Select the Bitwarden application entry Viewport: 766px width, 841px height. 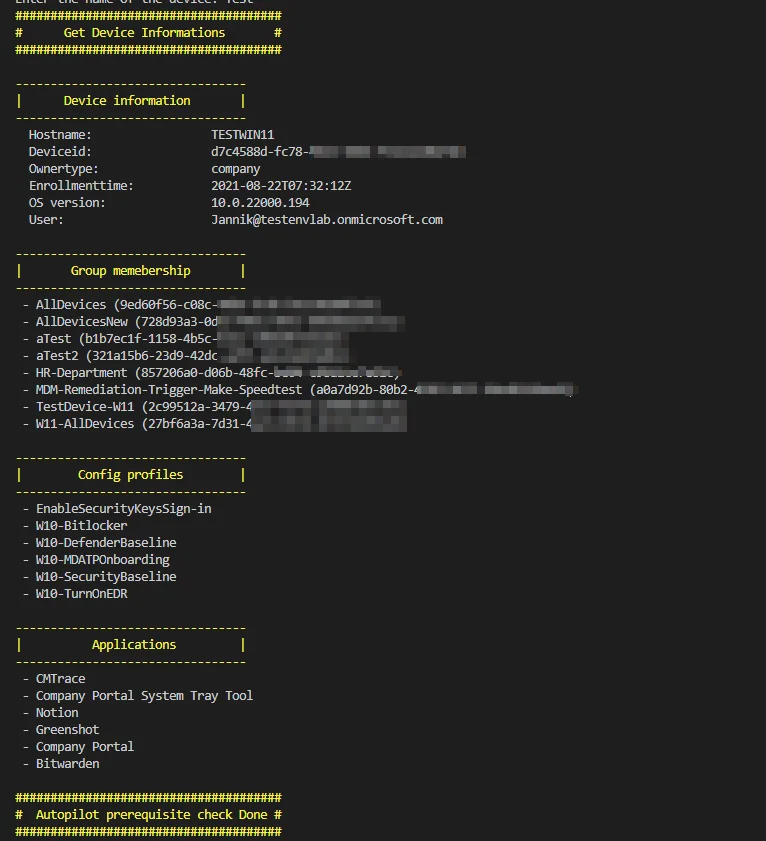61,764
